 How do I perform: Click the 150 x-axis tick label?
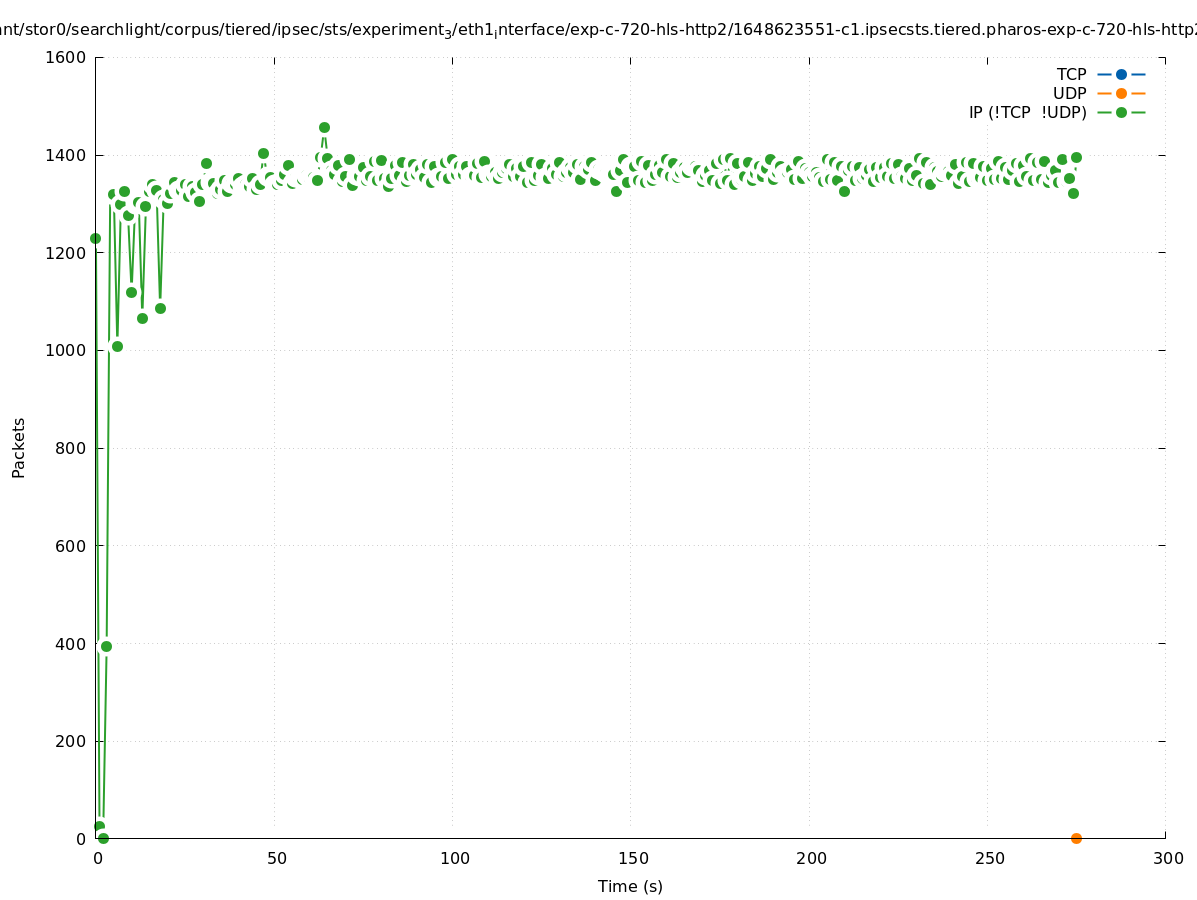tap(632, 858)
